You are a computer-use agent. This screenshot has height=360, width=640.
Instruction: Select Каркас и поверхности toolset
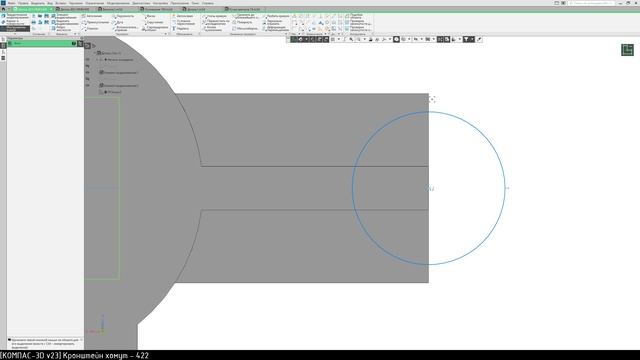click(15, 22)
